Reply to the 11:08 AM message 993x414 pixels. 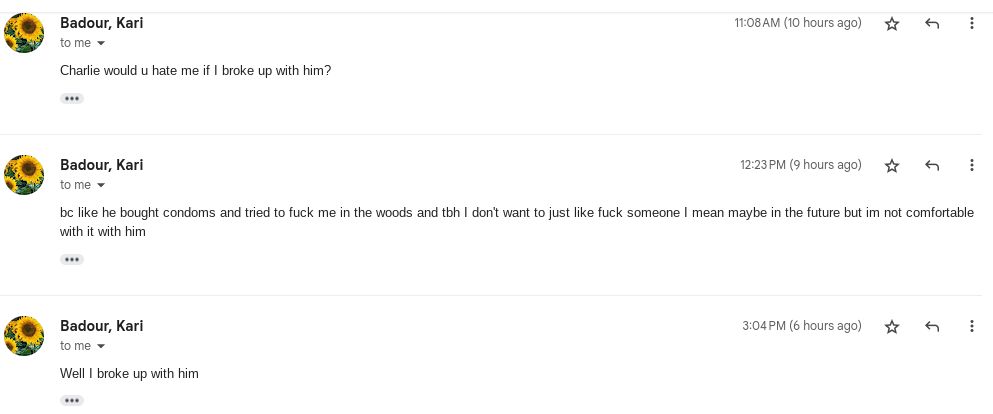(932, 23)
